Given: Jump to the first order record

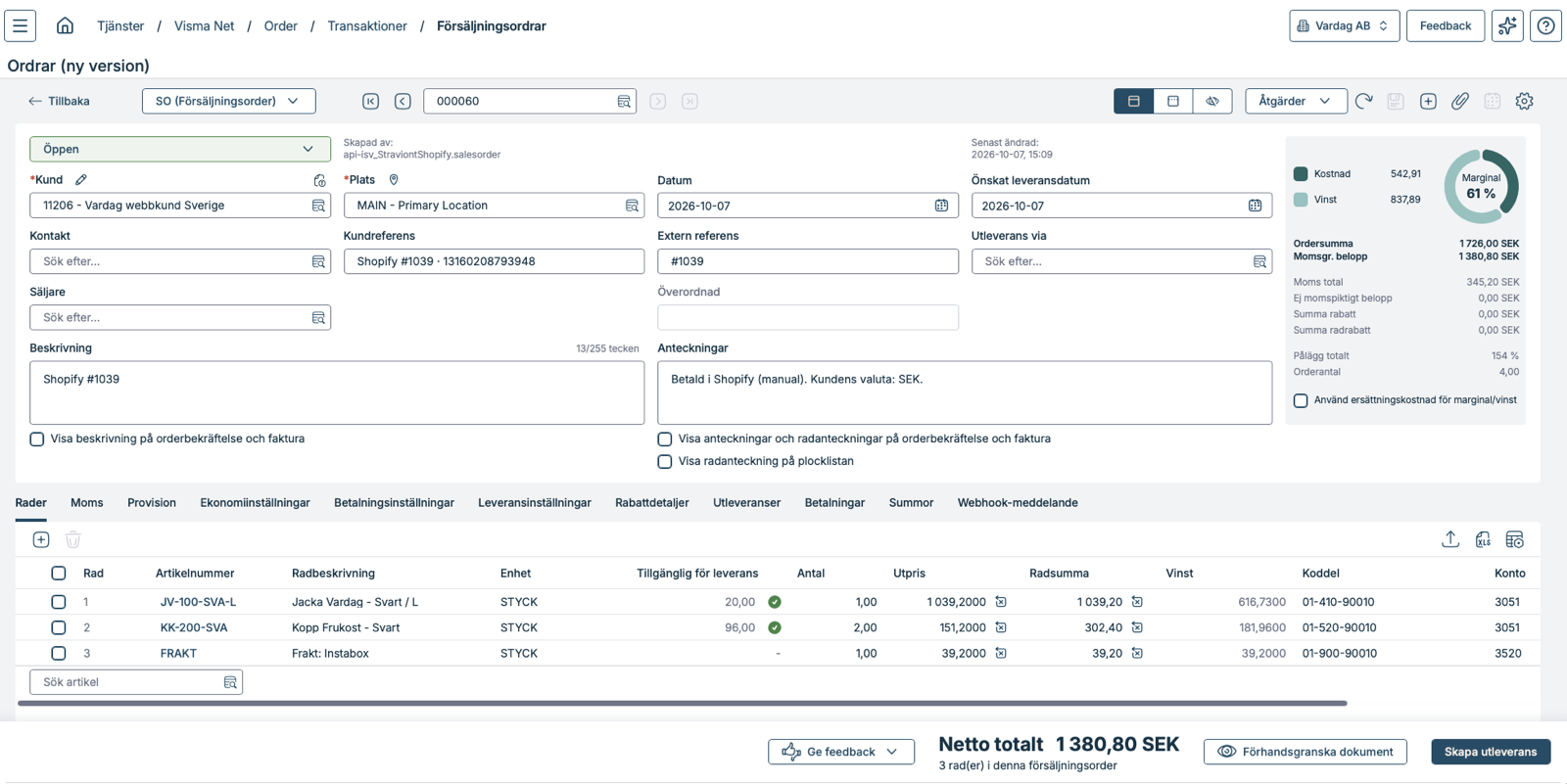Looking at the screenshot, I should click(370, 101).
